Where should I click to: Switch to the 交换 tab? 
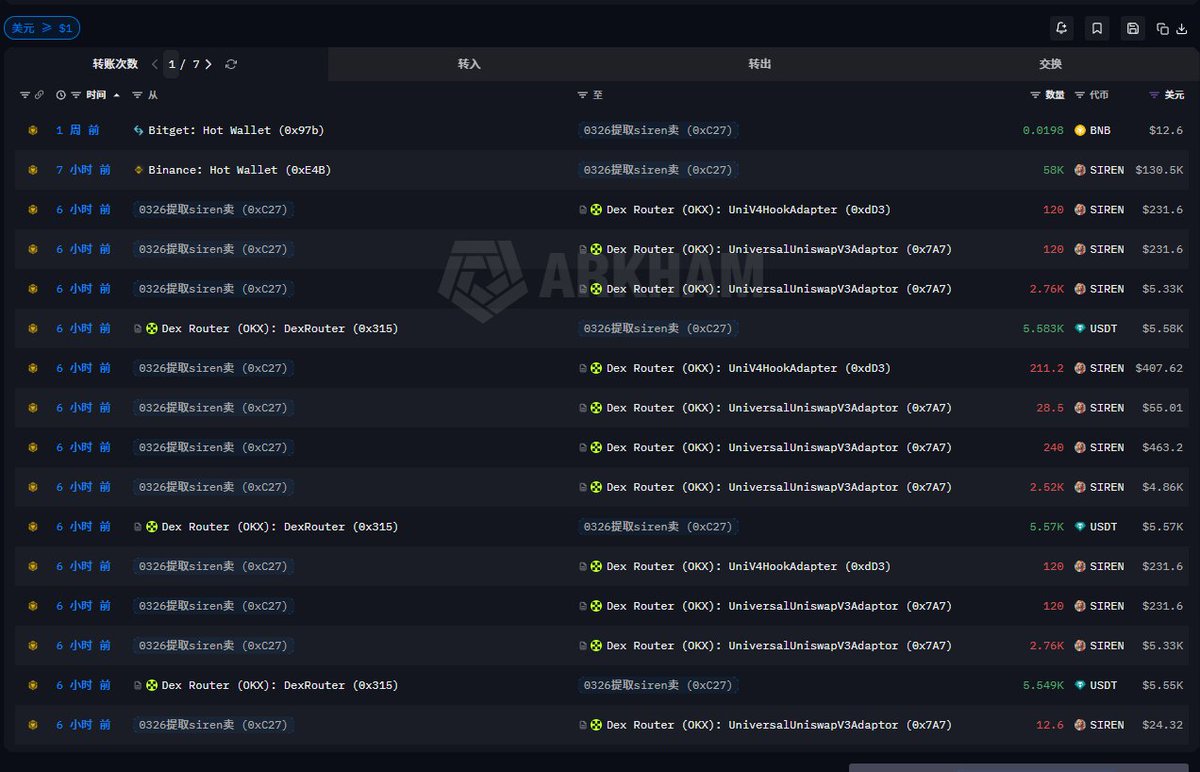1050,64
